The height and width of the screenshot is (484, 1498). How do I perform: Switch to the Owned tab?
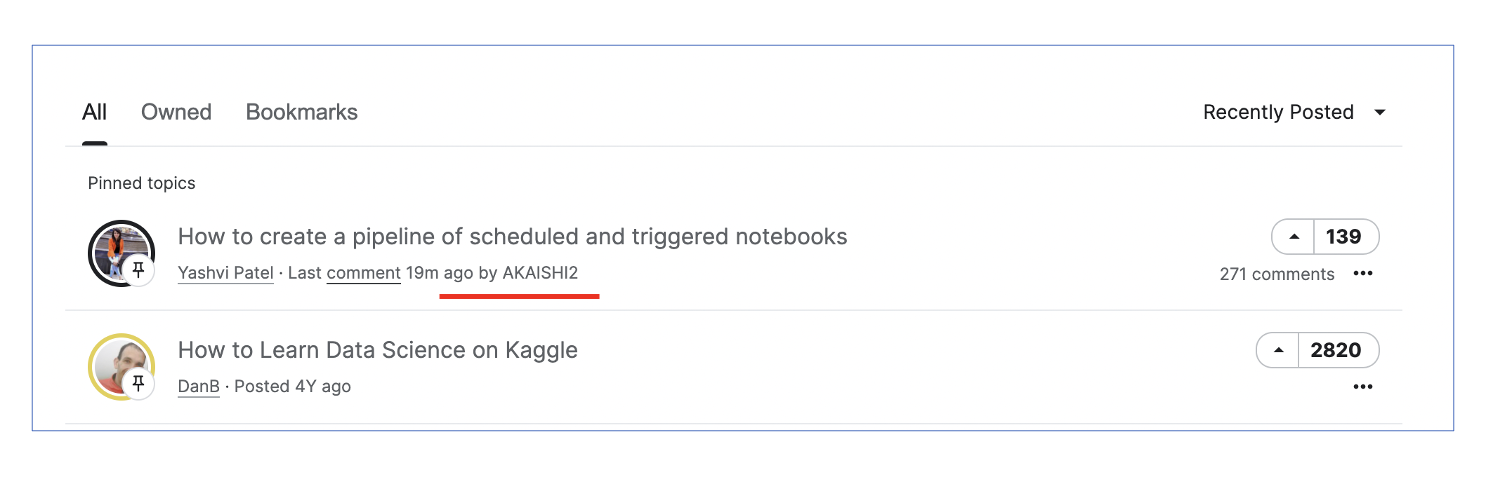[x=176, y=112]
